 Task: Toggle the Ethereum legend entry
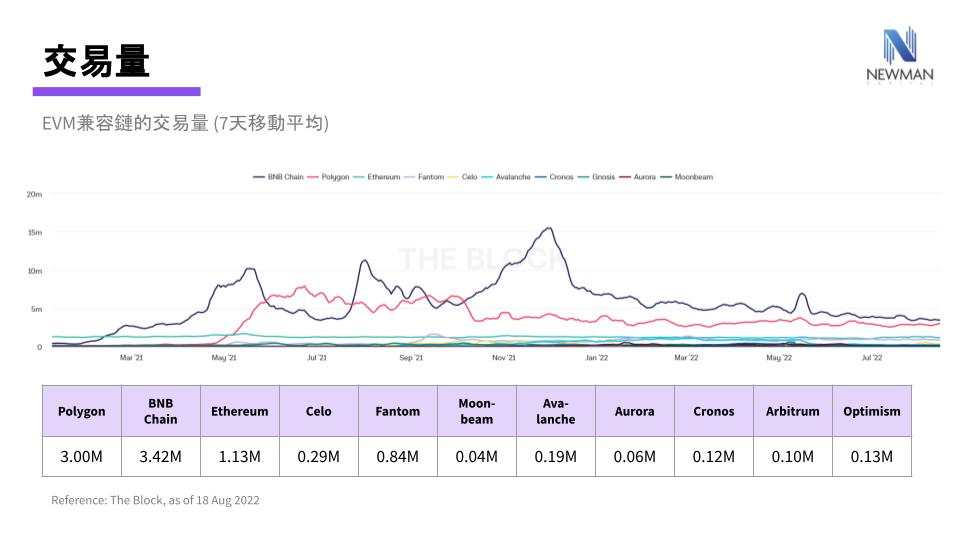[377, 177]
